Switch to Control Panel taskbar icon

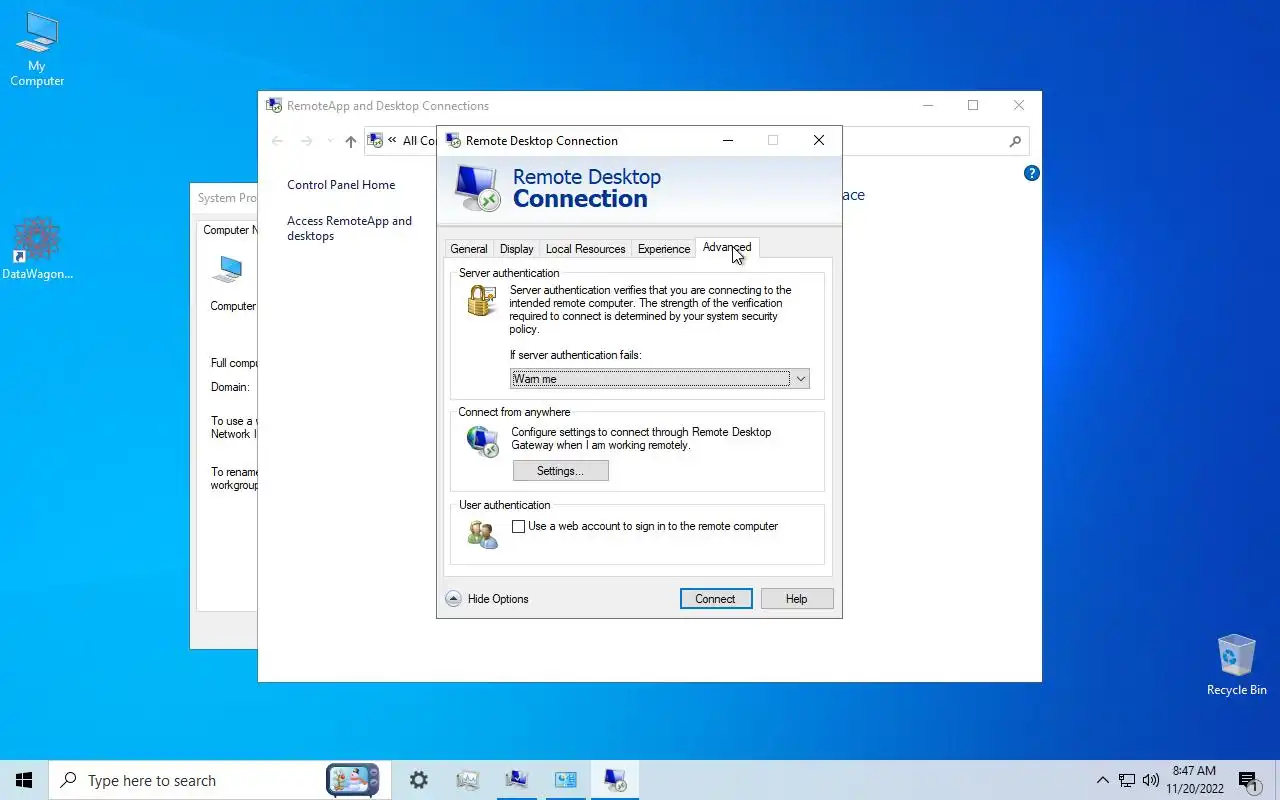566,780
